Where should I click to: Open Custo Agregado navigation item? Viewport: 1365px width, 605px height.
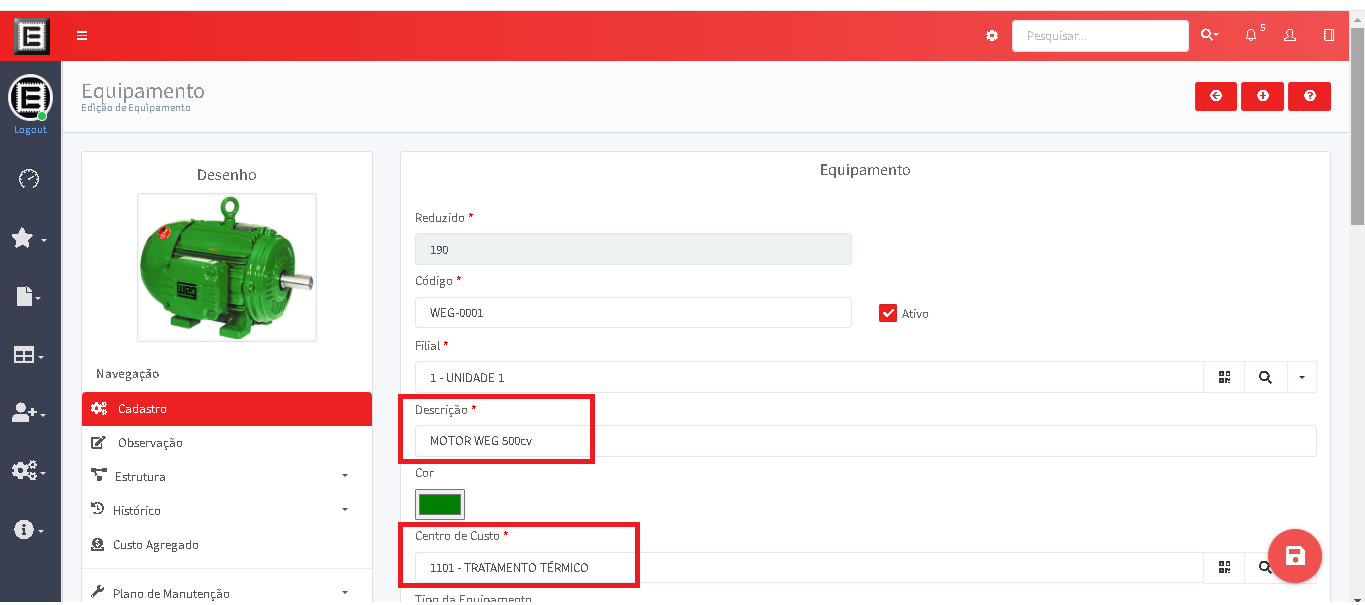tap(155, 545)
